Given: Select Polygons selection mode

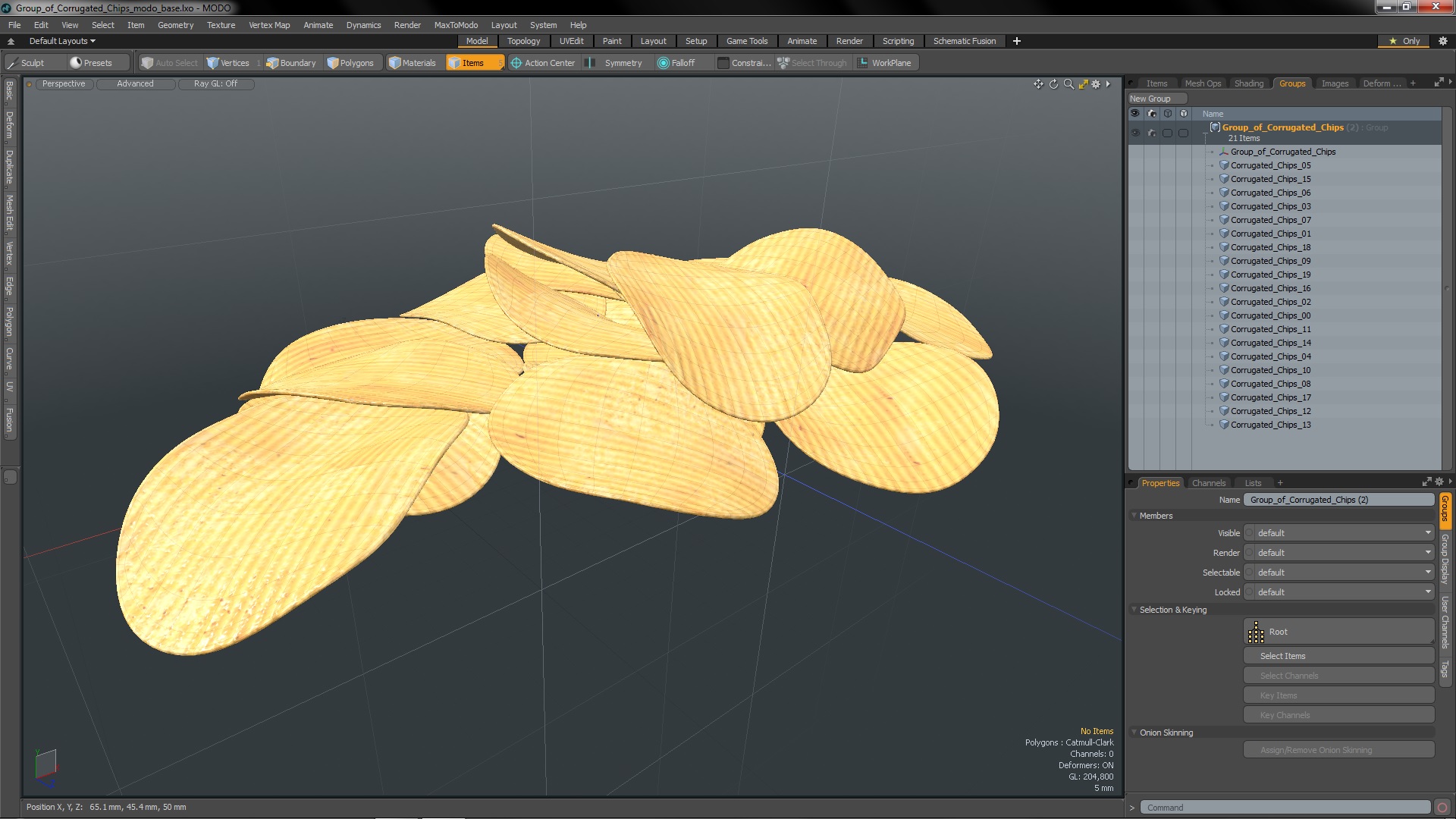Looking at the screenshot, I should click(350, 63).
